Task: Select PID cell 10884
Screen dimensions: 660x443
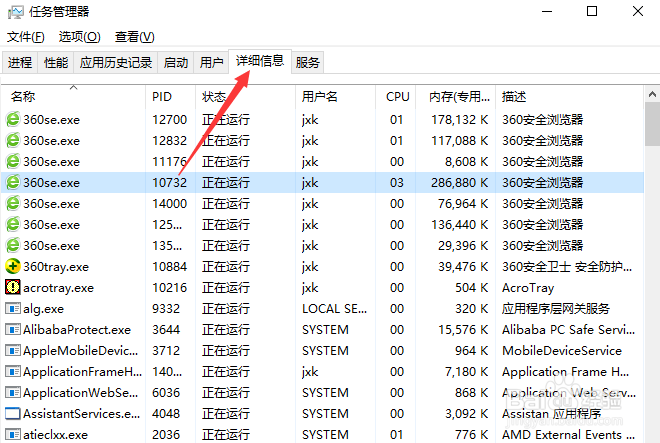Action: point(169,267)
